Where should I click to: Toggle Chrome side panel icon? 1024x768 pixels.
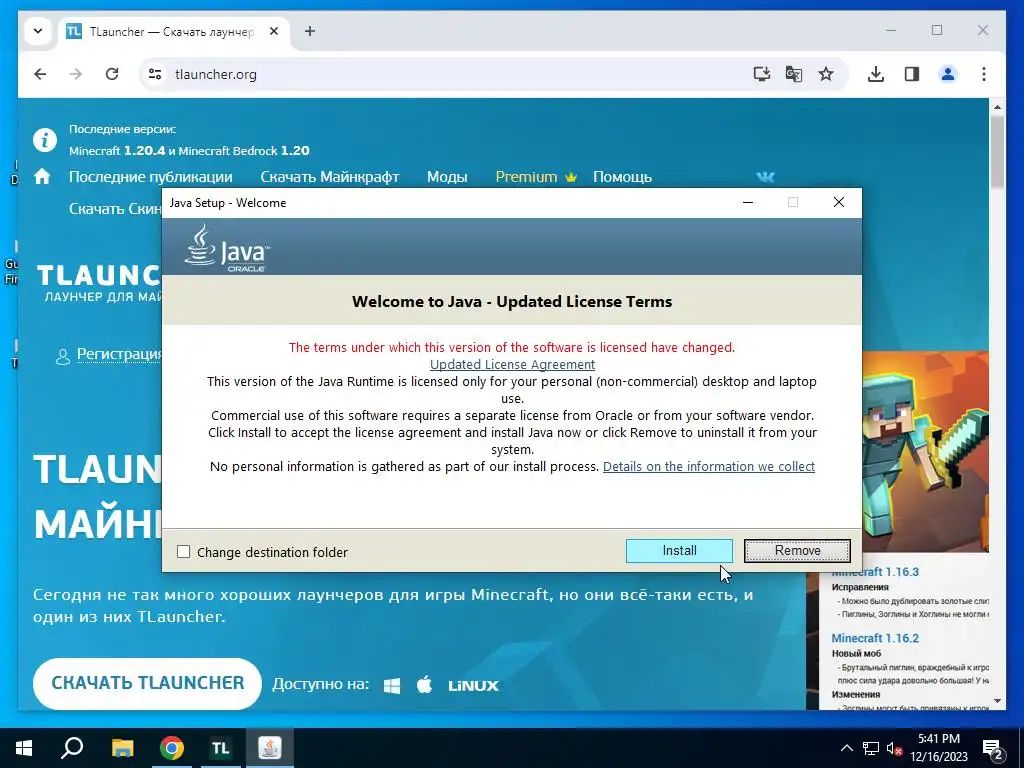[x=912, y=74]
